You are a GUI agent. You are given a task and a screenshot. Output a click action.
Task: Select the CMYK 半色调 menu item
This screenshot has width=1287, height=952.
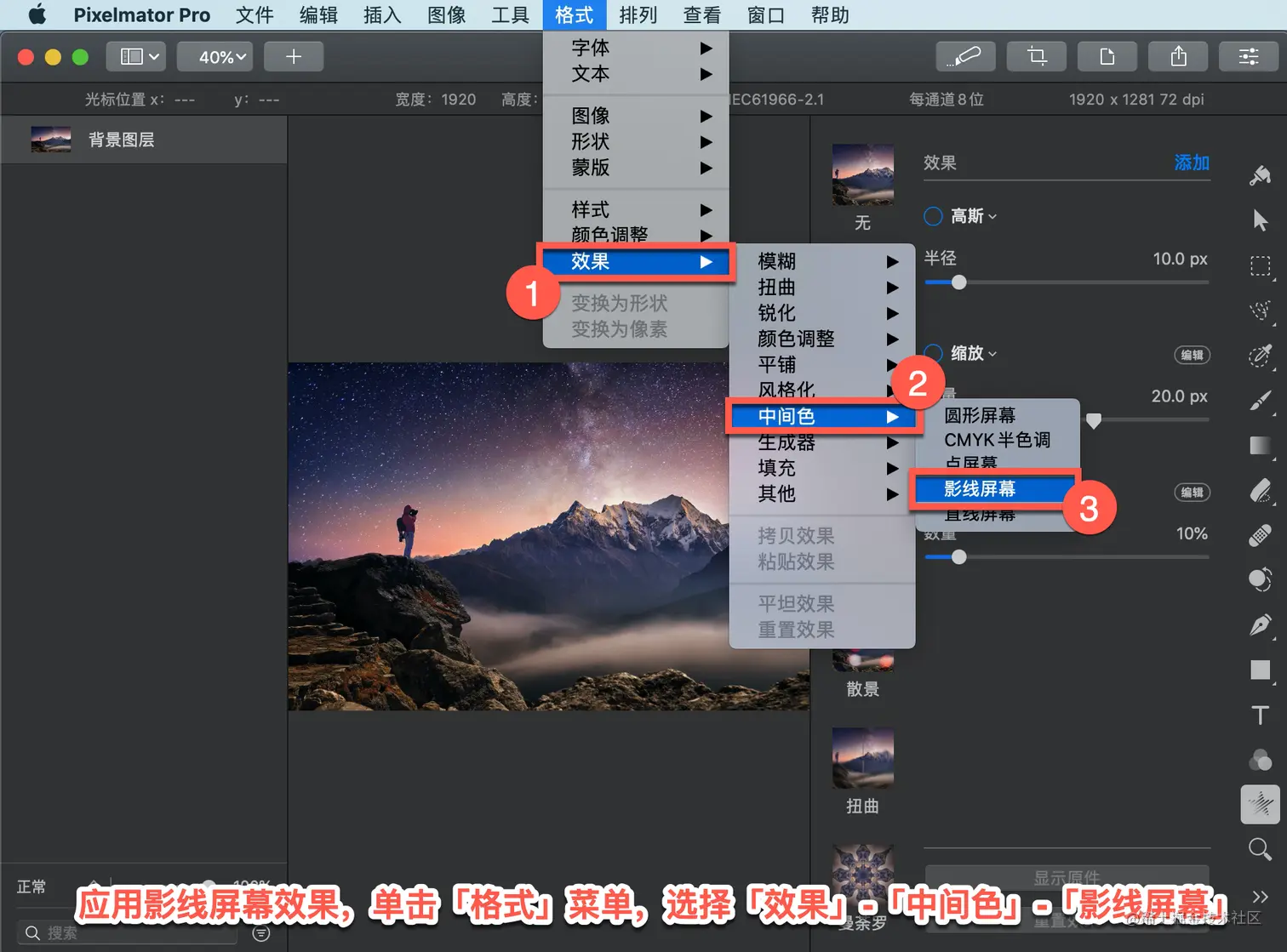pos(998,440)
